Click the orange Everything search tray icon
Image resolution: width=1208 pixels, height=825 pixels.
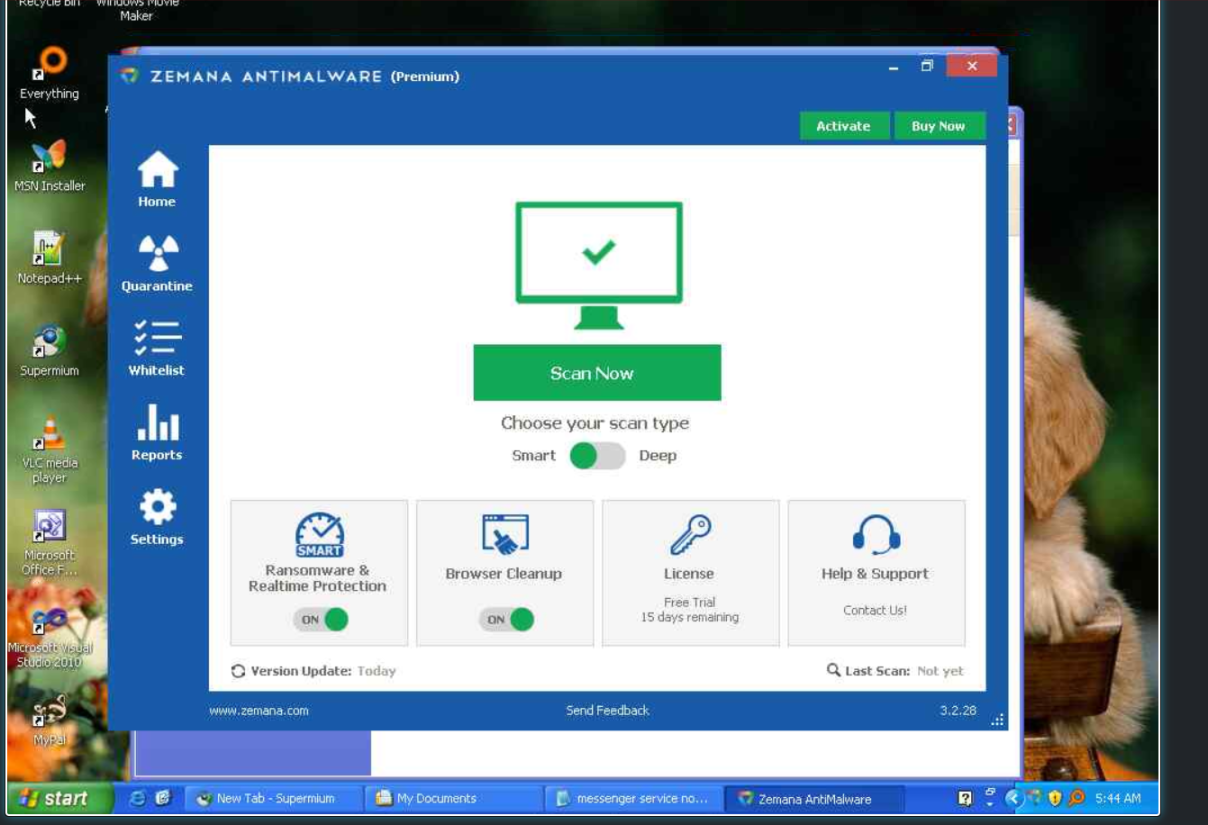[x=1076, y=798]
